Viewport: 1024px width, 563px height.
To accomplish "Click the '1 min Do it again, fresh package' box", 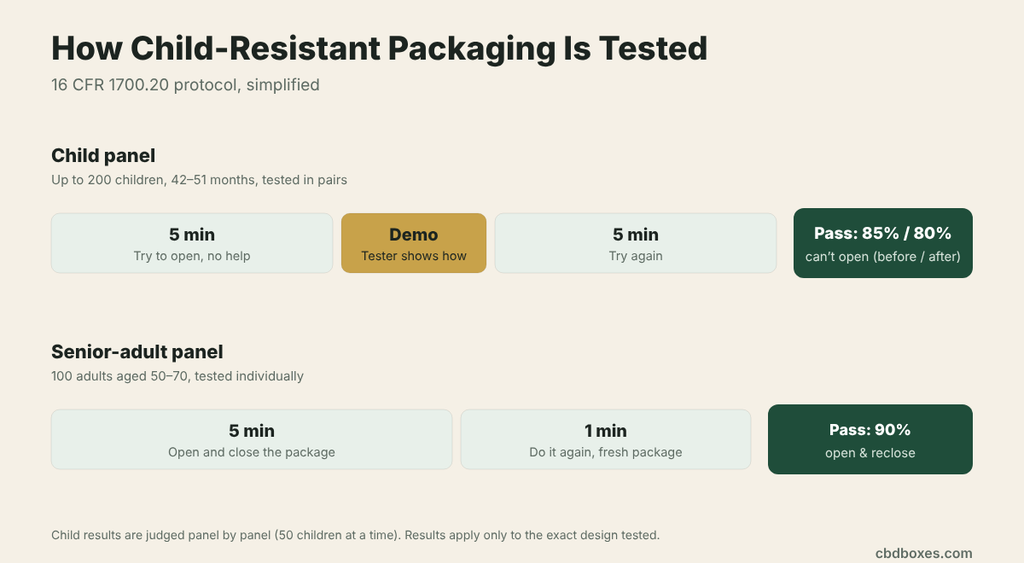I will (605, 440).
